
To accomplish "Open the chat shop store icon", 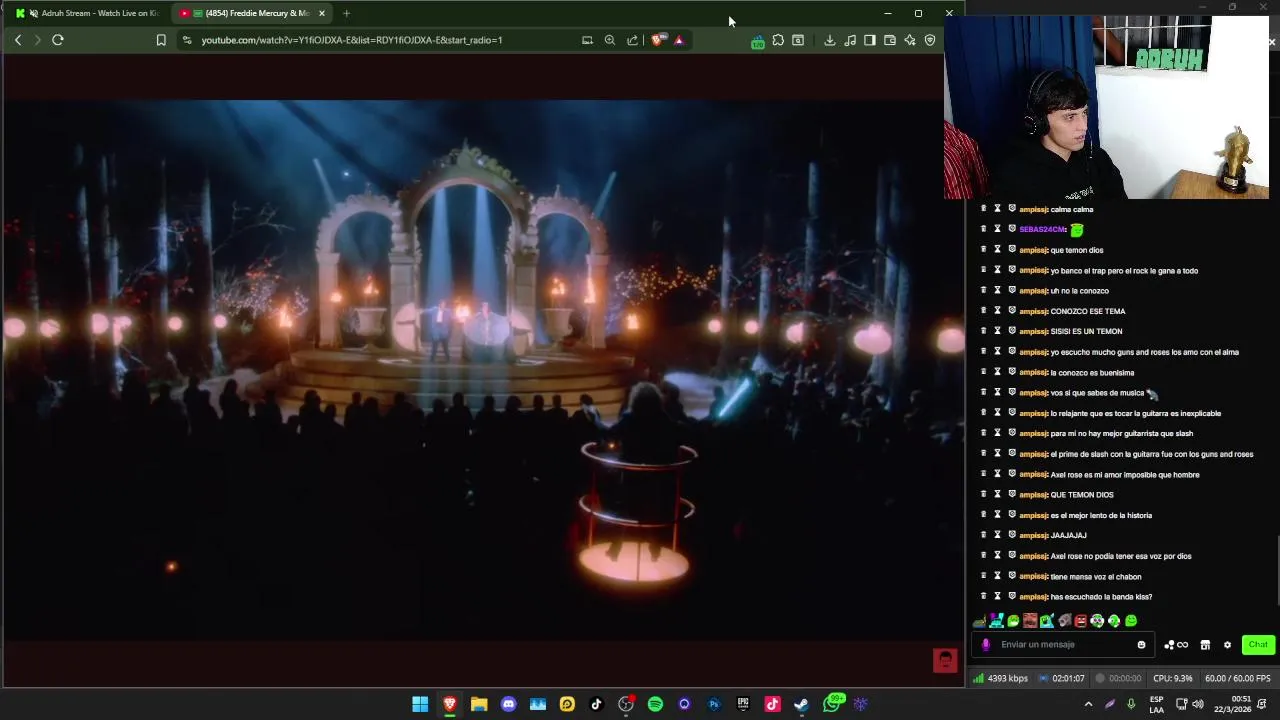I will pos(1205,645).
